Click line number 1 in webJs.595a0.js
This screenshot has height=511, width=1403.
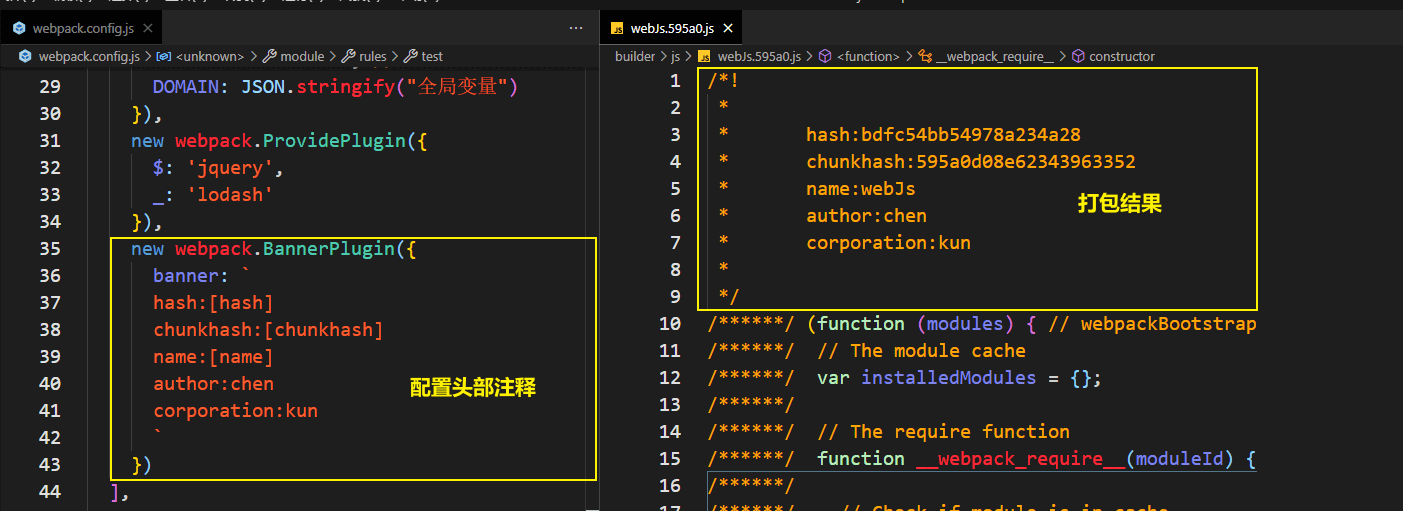point(675,80)
